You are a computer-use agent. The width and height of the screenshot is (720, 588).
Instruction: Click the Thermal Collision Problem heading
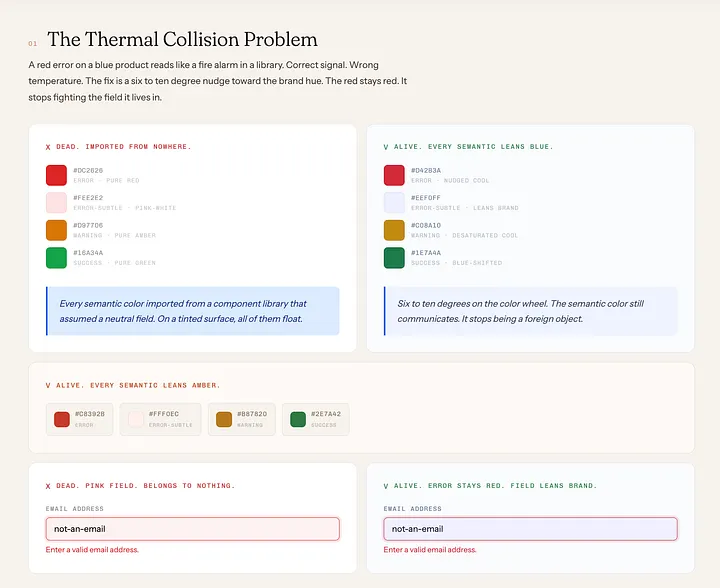pos(182,39)
